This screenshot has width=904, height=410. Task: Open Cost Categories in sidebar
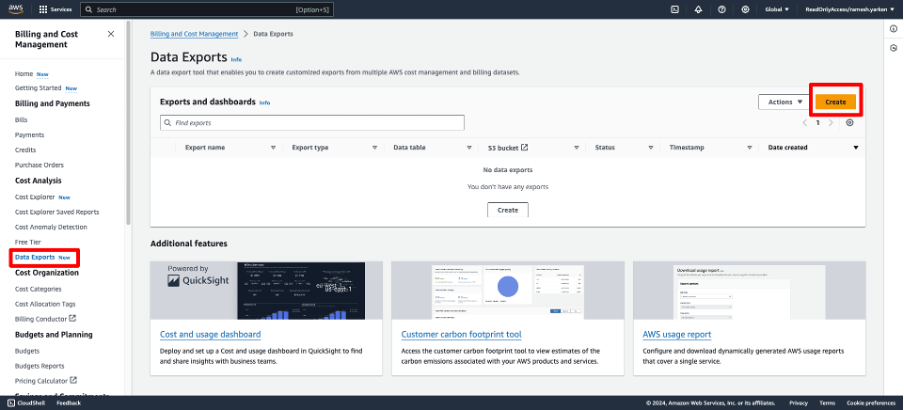[x=38, y=289]
